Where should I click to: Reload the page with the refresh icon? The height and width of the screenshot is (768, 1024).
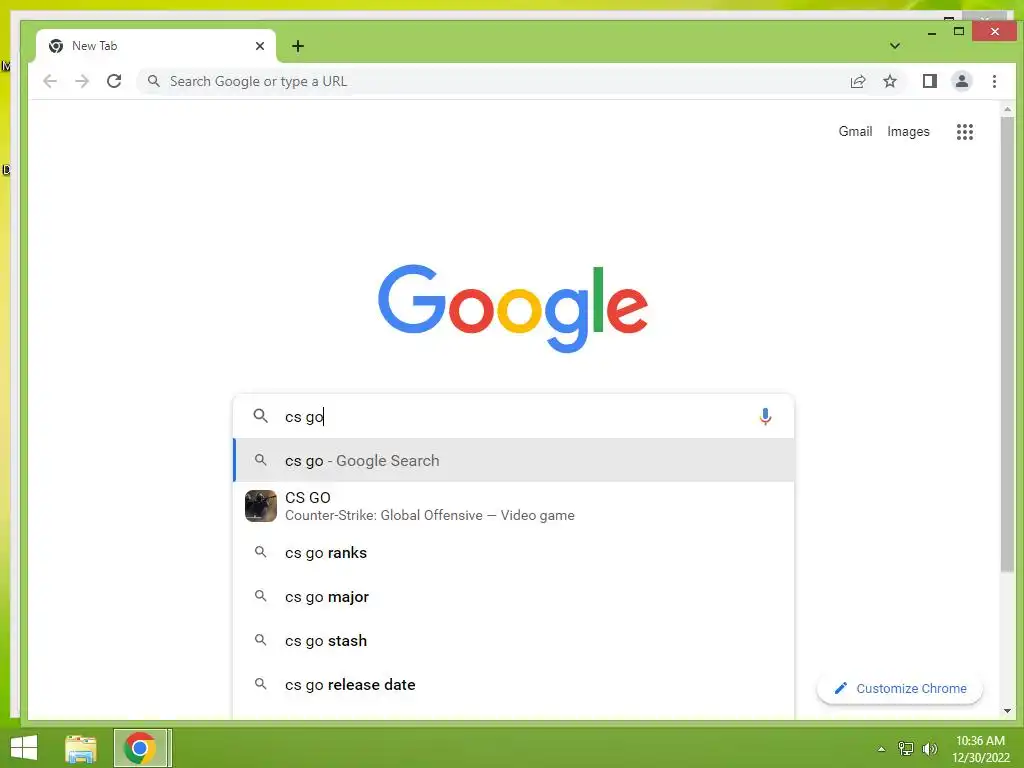click(114, 81)
